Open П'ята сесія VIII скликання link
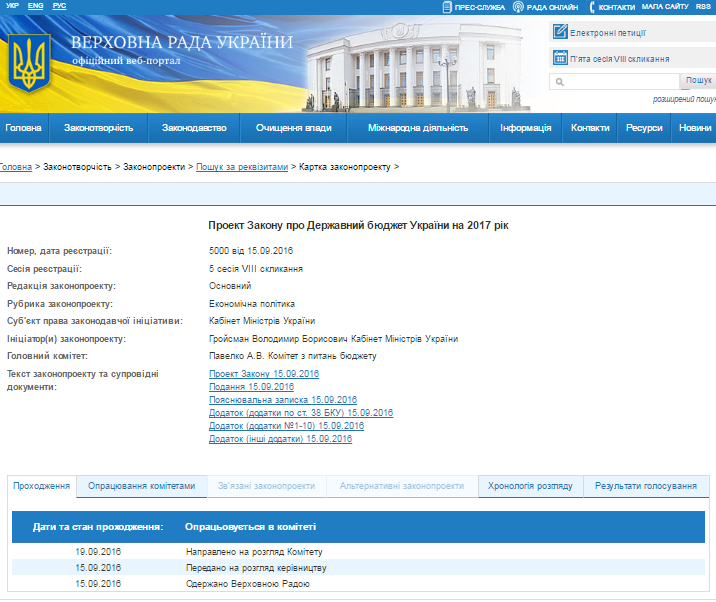 [620, 59]
